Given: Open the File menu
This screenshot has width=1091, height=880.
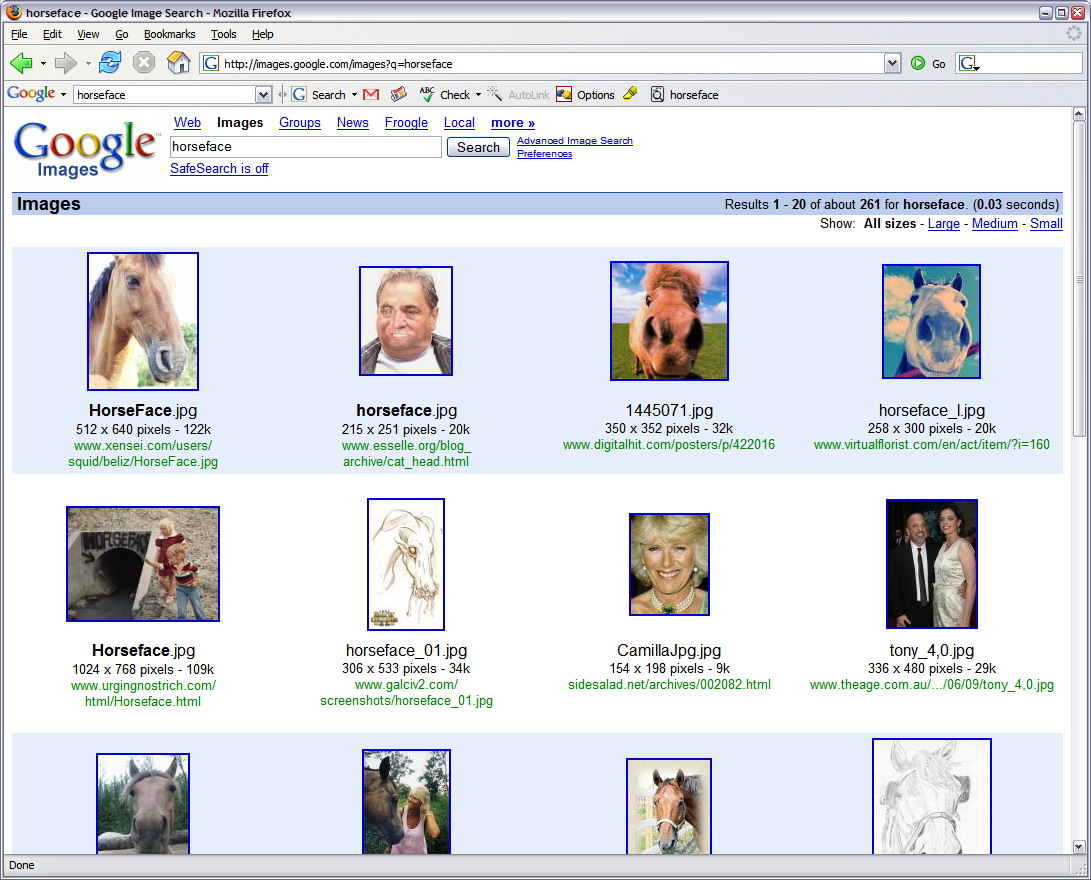Looking at the screenshot, I should pos(19,34).
